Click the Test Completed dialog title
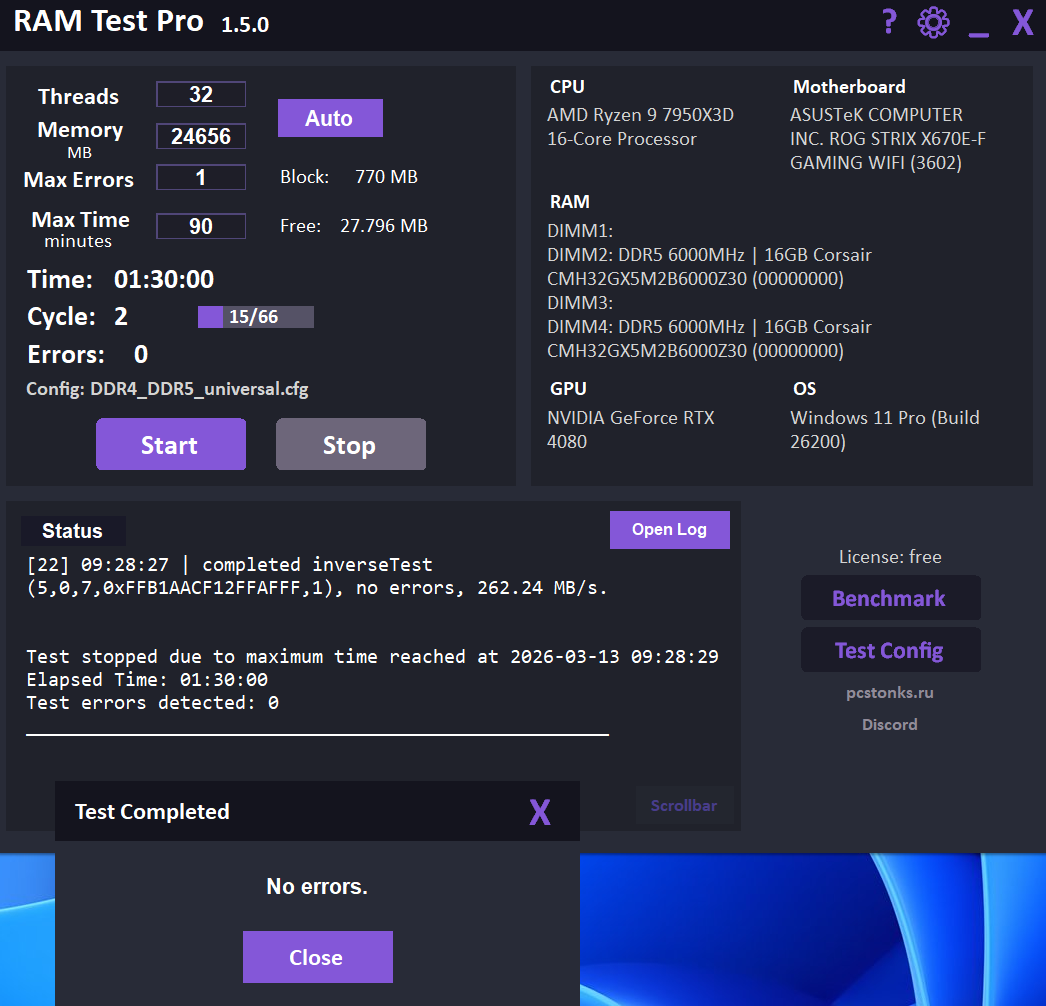 152,812
